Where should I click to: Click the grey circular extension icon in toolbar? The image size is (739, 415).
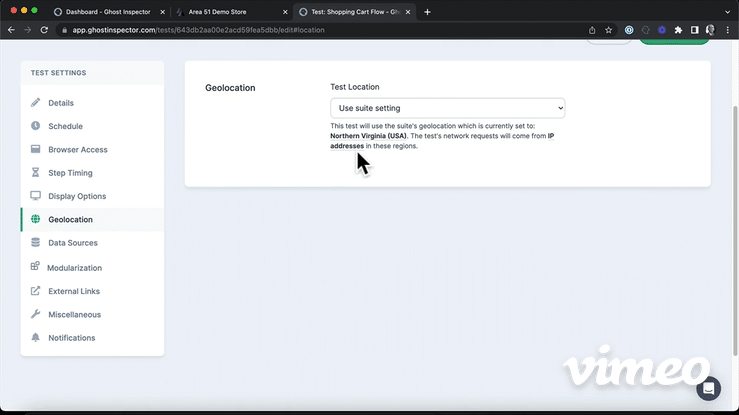pos(646,30)
